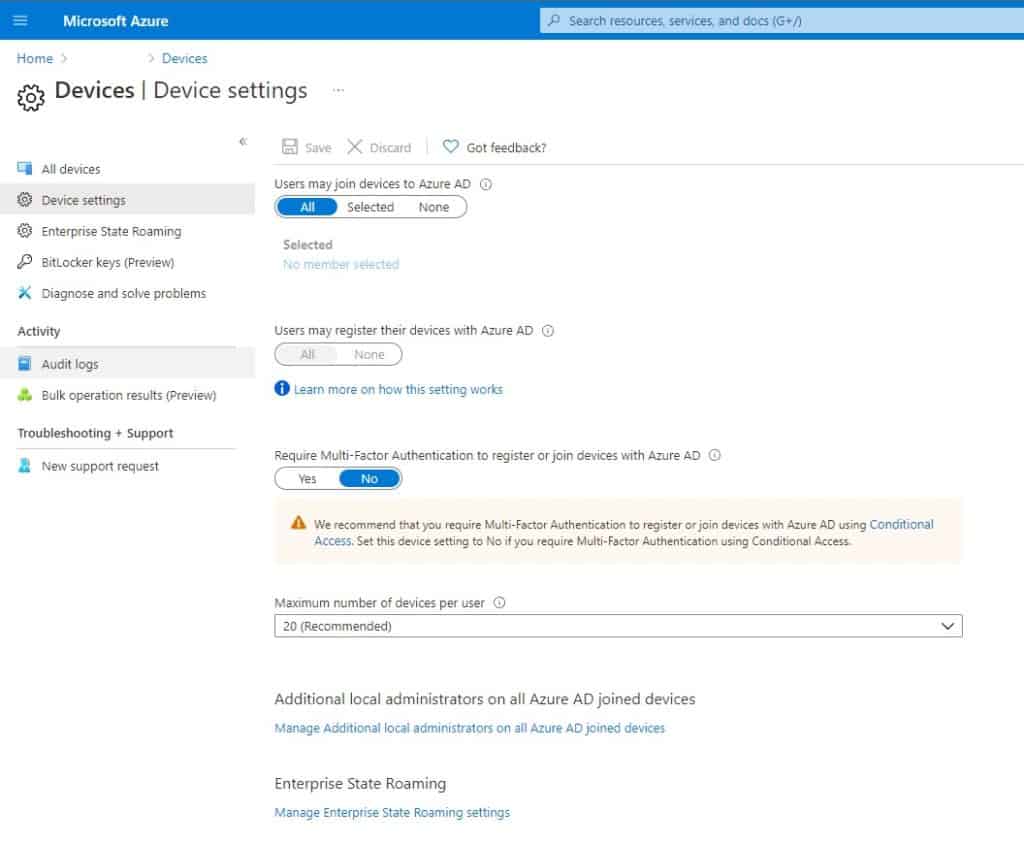The height and width of the screenshot is (844, 1024).
Task: Click the Devices page gear icon
Action: tap(31, 97)
